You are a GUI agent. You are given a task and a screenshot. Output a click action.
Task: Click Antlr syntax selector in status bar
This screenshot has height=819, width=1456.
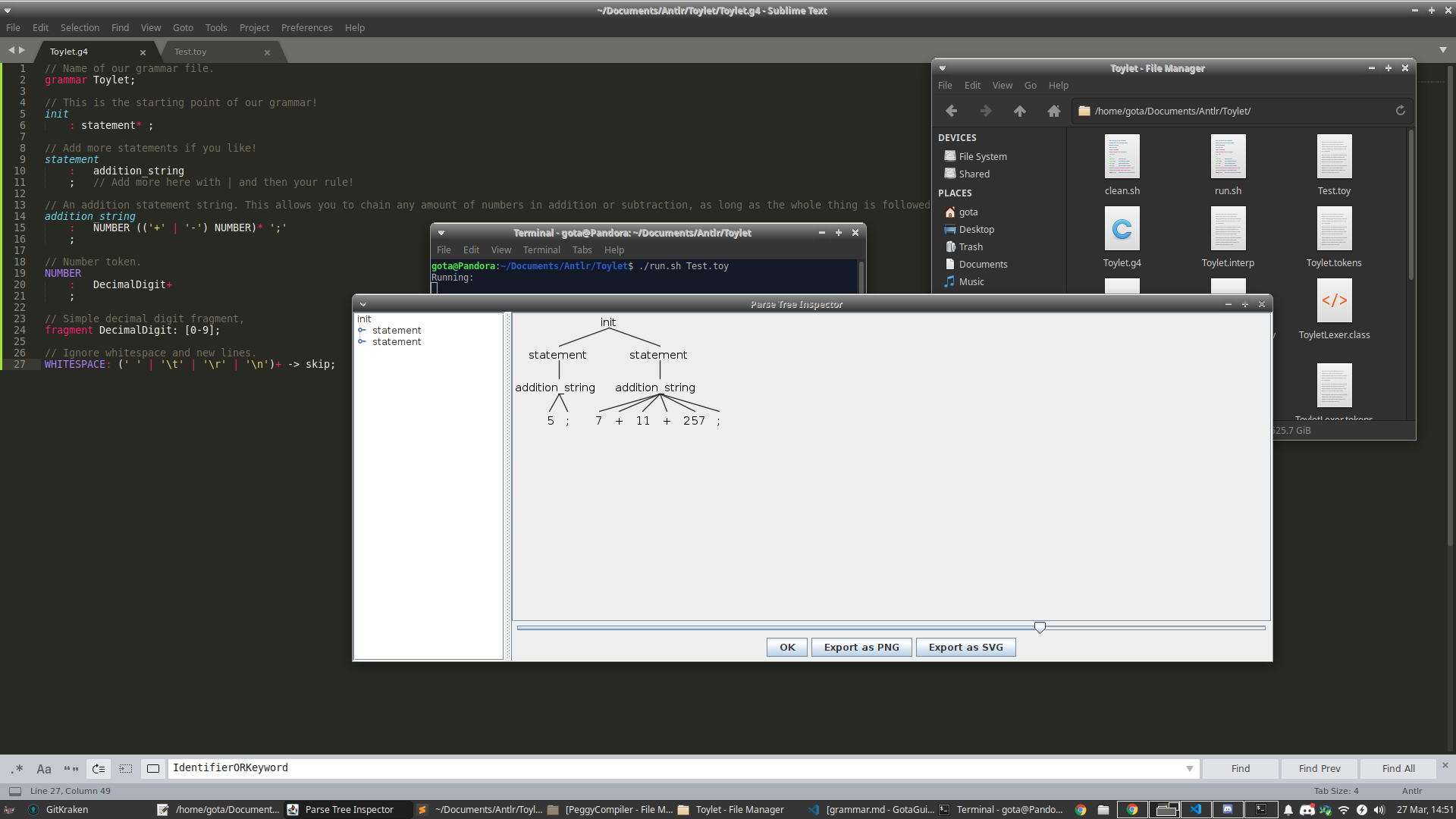(1412, 791)
